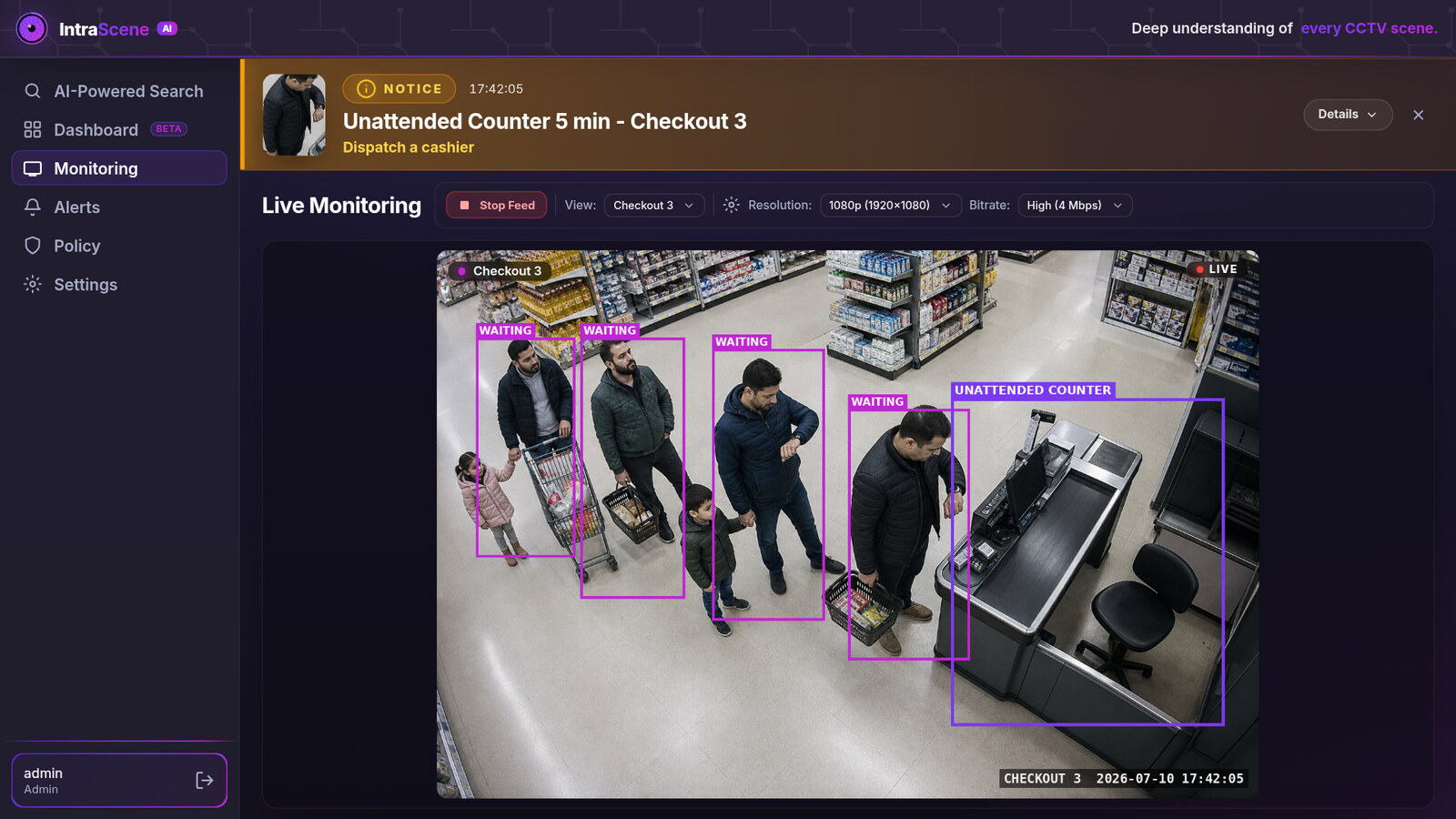Open AI-Powered Search page
The height and width of the screenshot is (819, 1456).
coord(119,91)
